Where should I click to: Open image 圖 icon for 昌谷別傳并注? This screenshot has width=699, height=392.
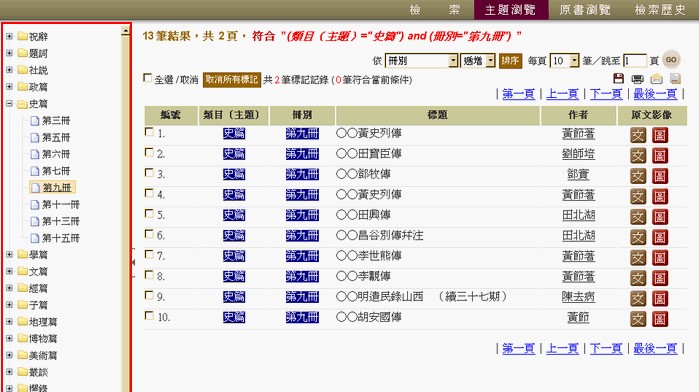click(x=660, y=237)
